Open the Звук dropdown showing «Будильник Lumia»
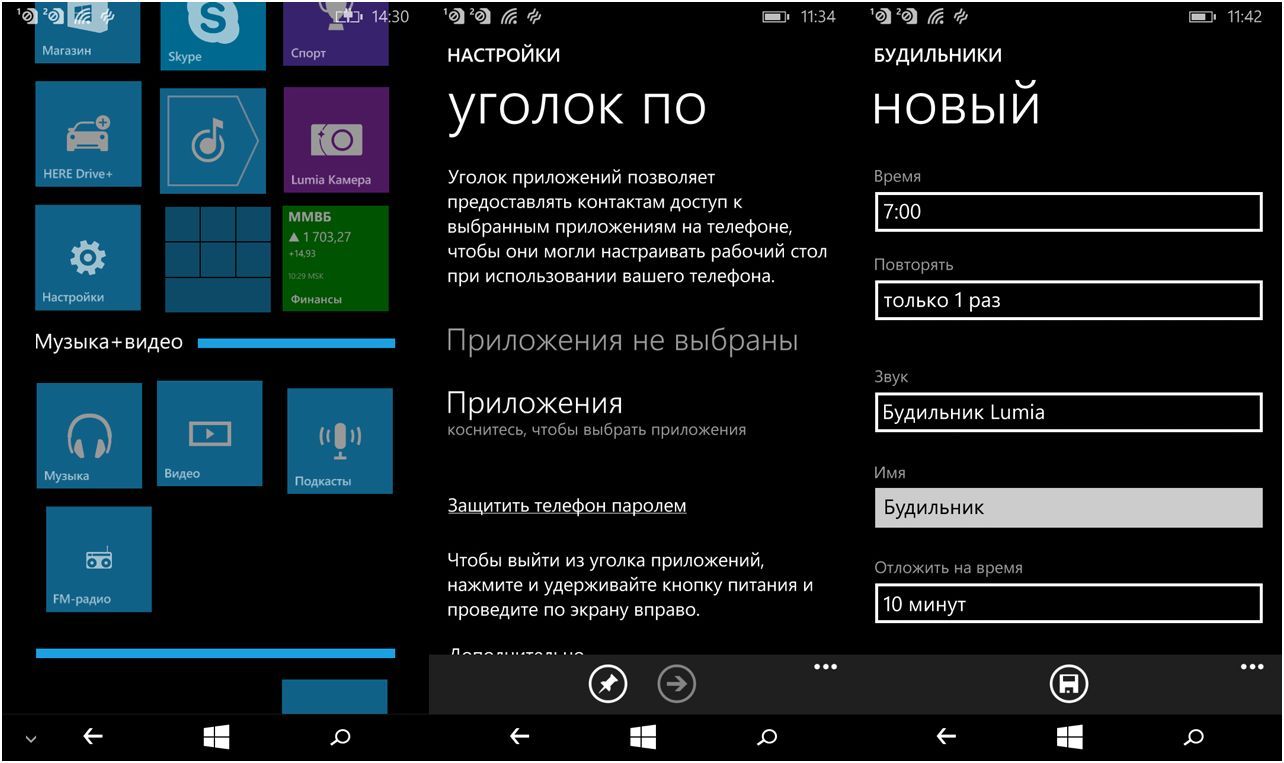Image resolution: width=1284 pixels, height=763 pixels. point(1067,412)
